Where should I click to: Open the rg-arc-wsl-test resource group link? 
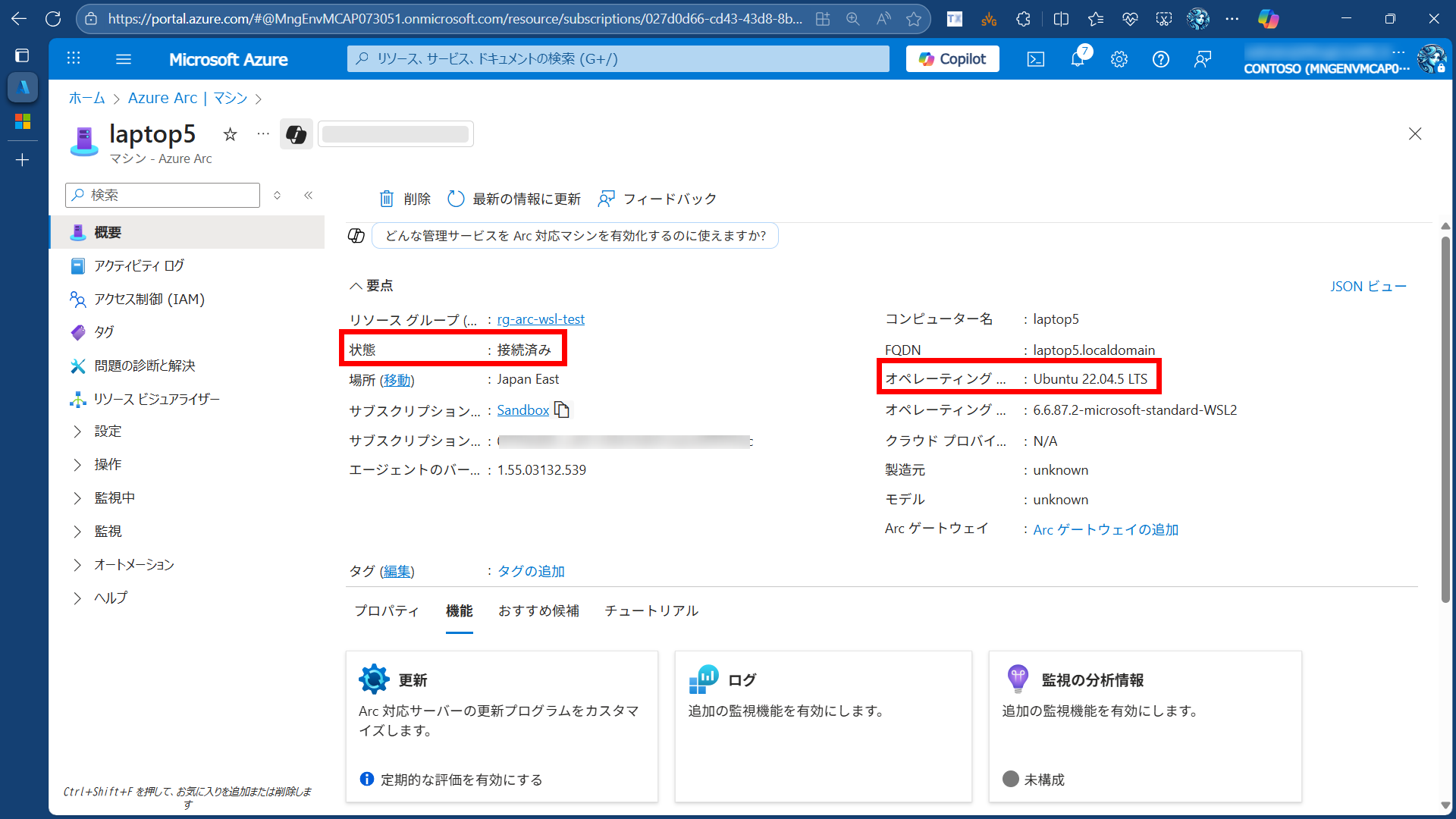[x=541, y=319]
